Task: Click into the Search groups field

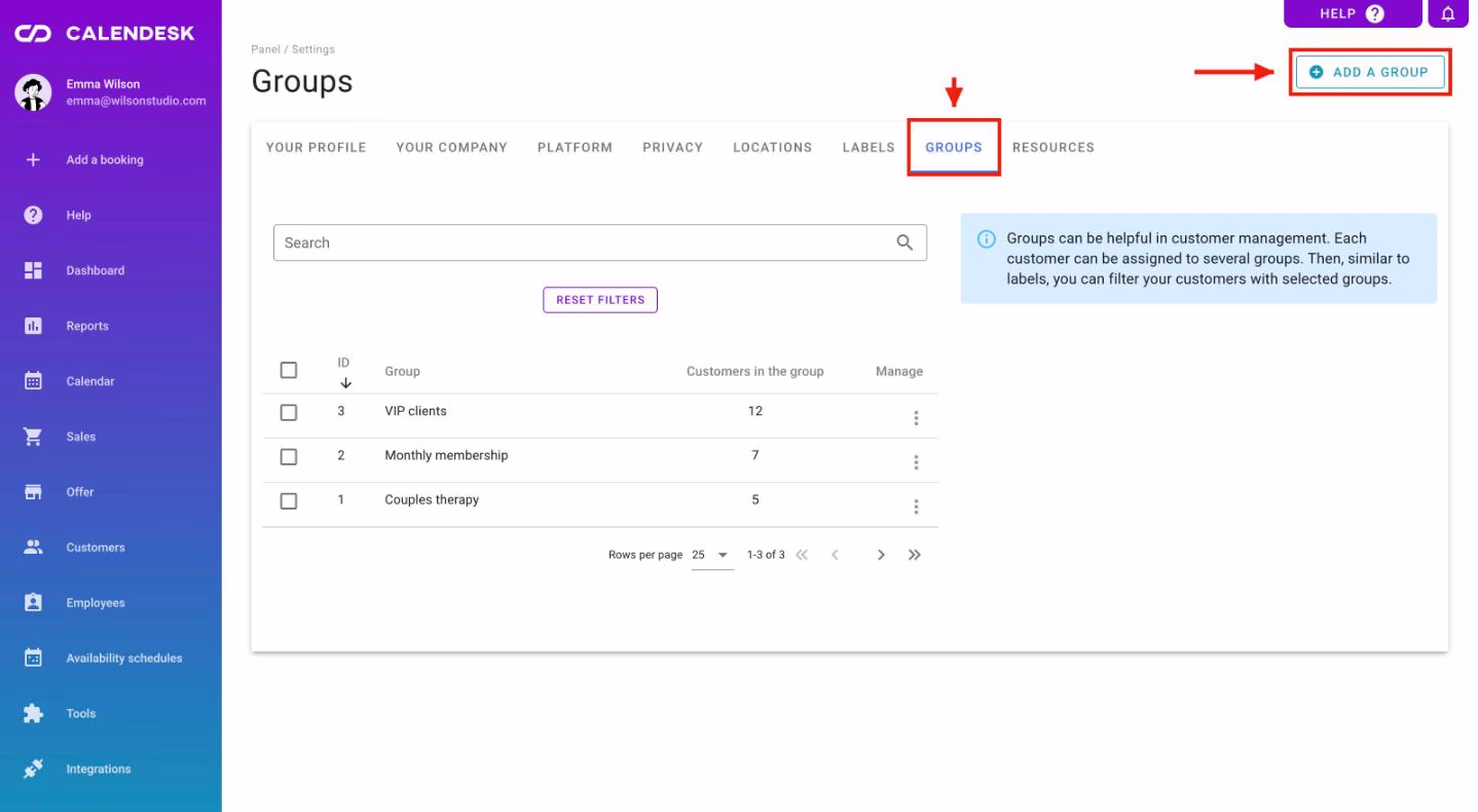Action: 600,242
